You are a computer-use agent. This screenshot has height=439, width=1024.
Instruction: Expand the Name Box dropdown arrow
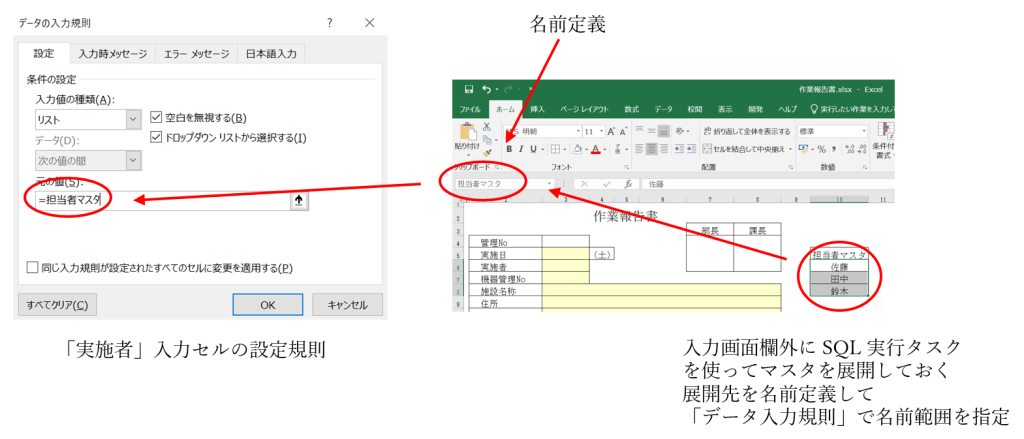[549, 184]
